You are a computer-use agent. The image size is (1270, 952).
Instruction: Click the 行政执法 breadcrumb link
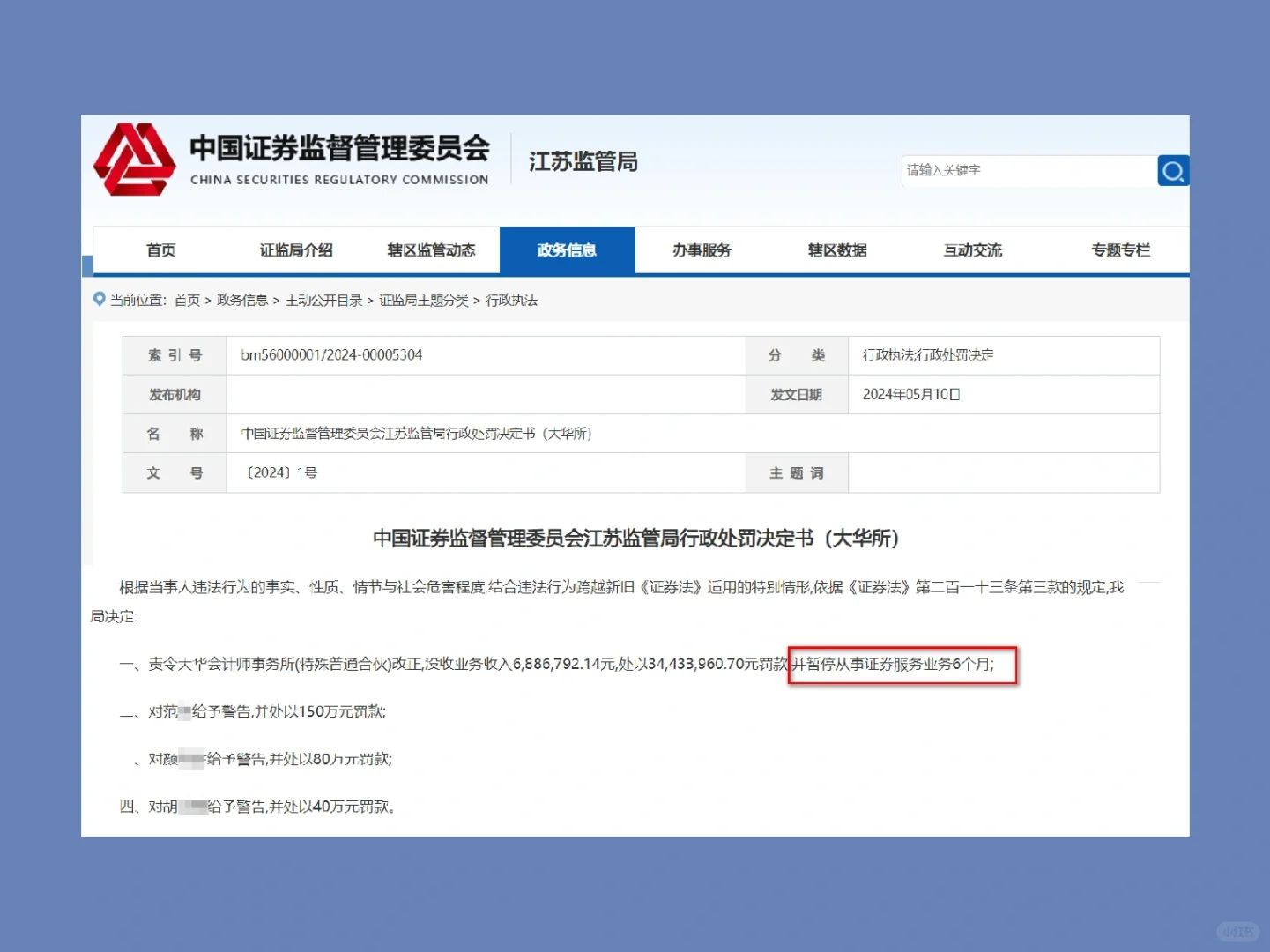[x=511, y=301]
